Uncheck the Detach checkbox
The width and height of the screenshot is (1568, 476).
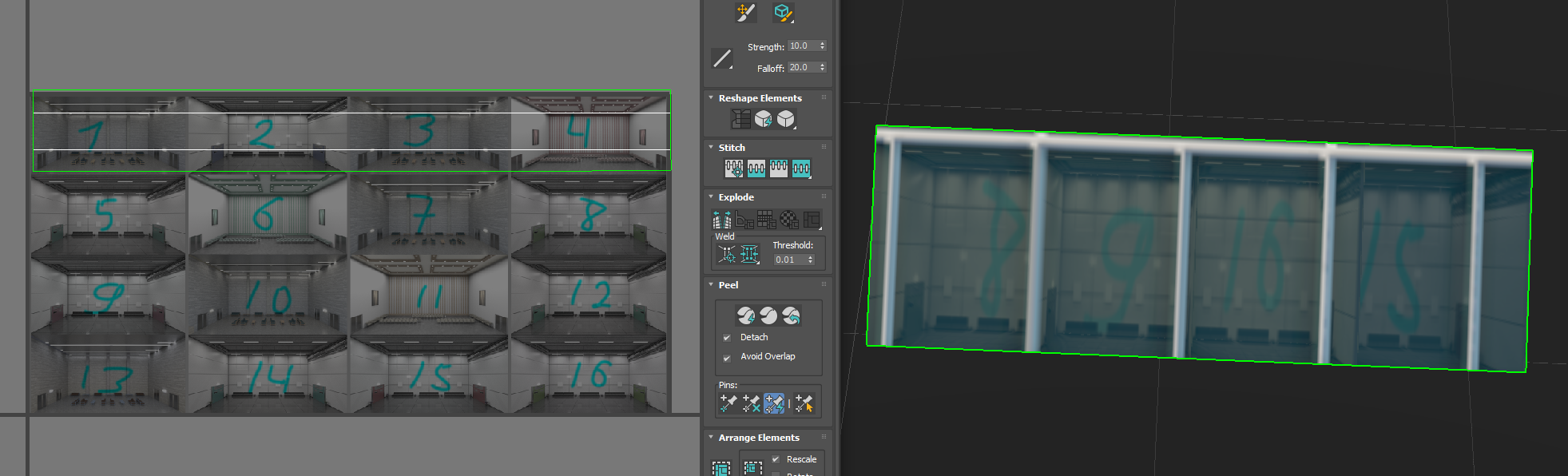coord(727,338)
